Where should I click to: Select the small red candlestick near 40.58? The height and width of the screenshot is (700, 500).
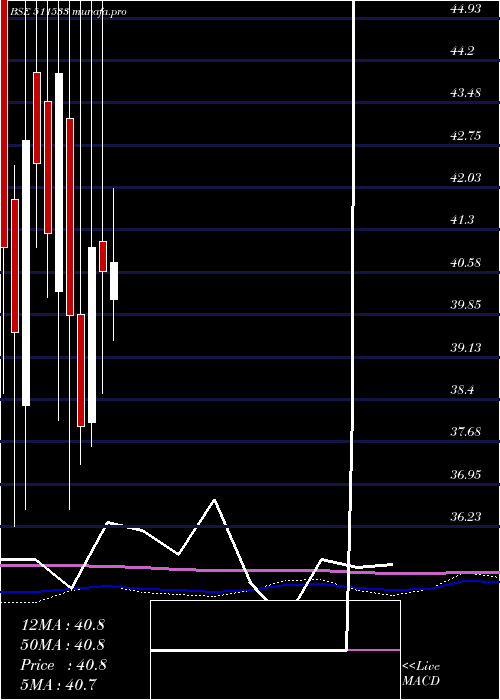click(103, 256)
